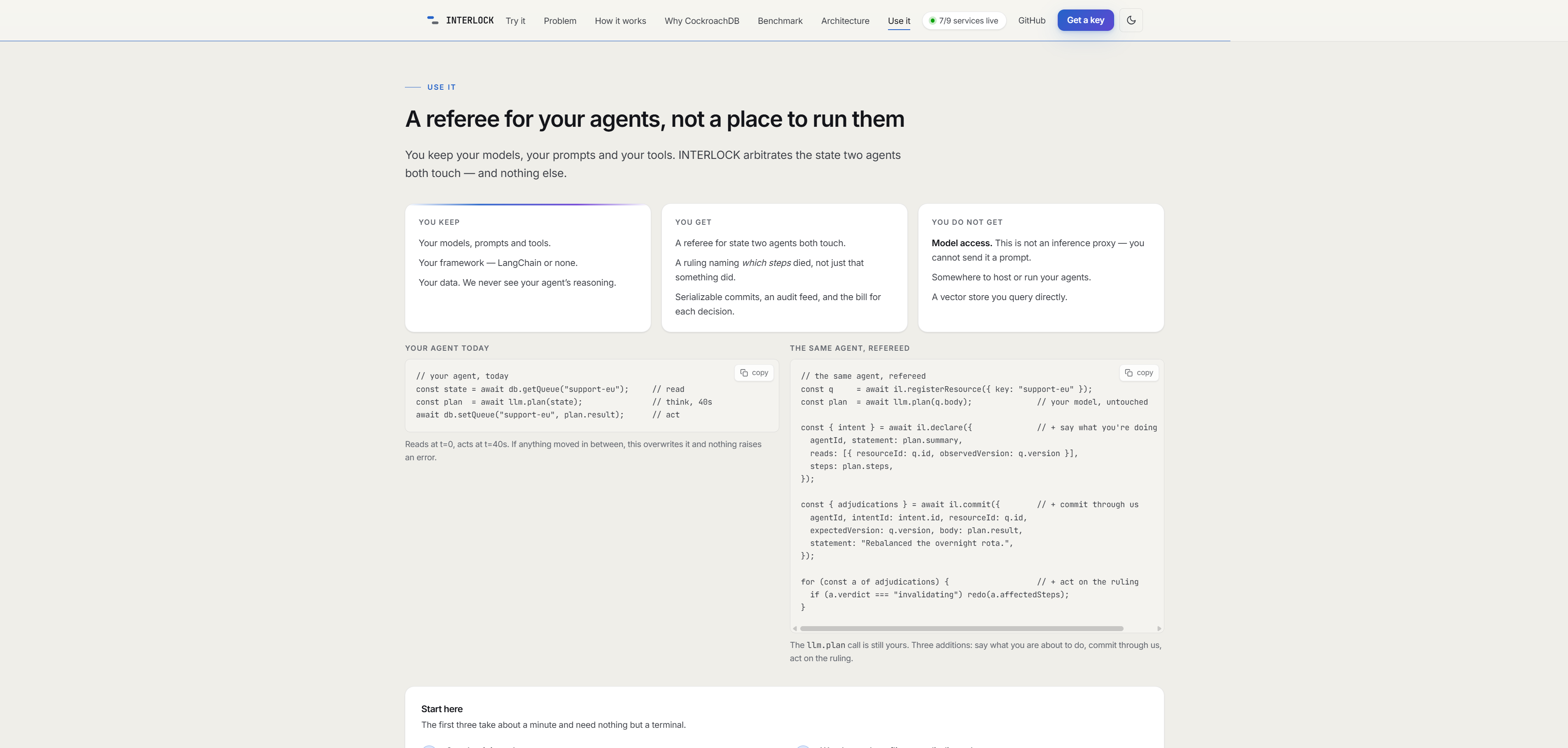This screenshot has width=1568, height=748.
Task: Click the code scrollbar left arrow
Action: [795, 628]
